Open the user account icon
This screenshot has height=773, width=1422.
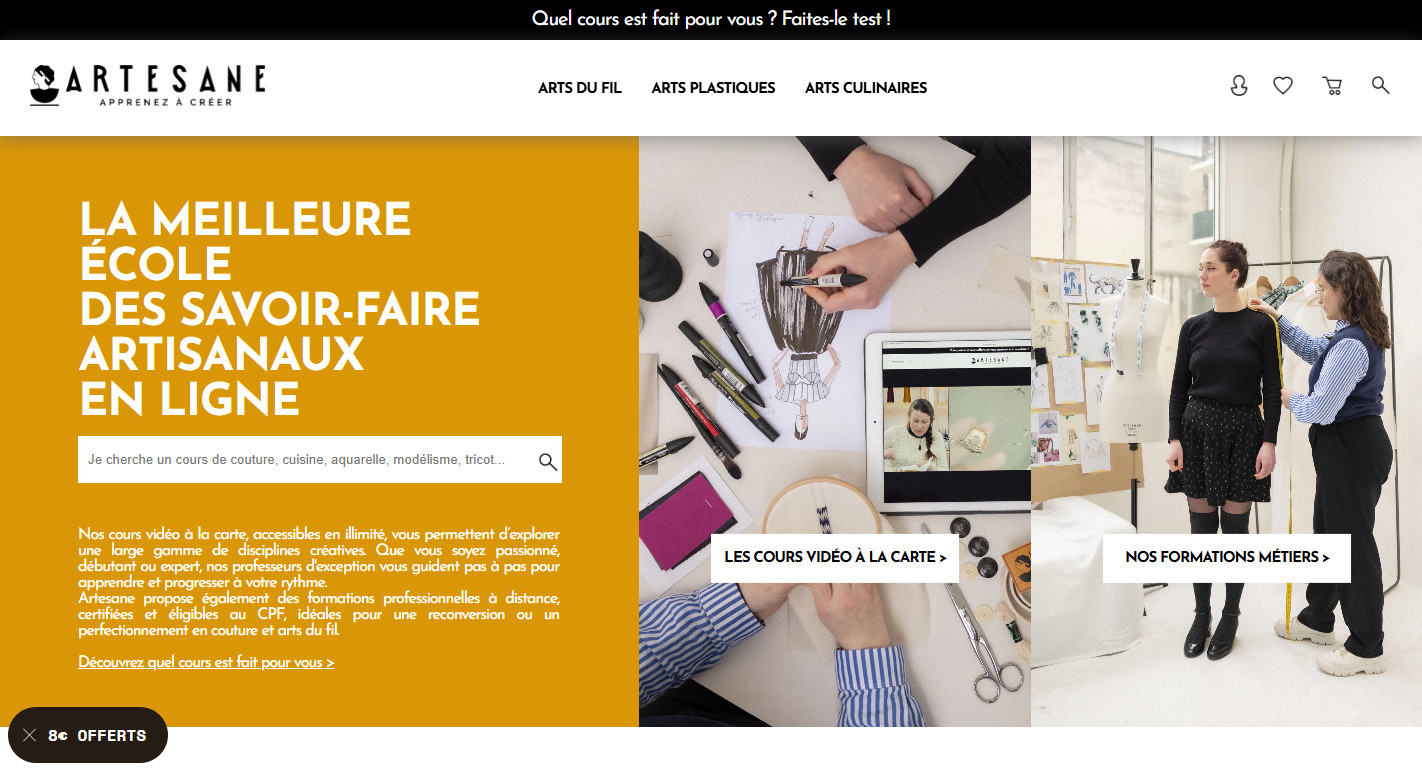1239,86
